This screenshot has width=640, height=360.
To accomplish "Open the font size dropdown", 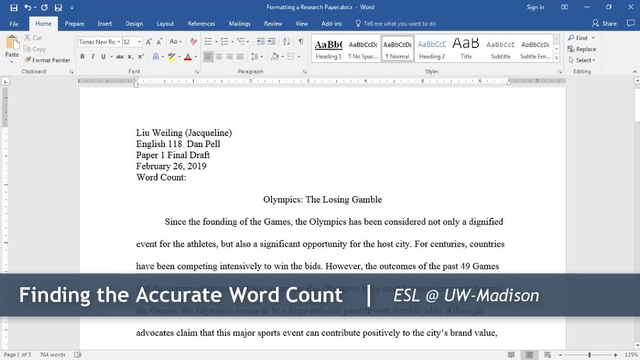I will (x=139, y=42).
